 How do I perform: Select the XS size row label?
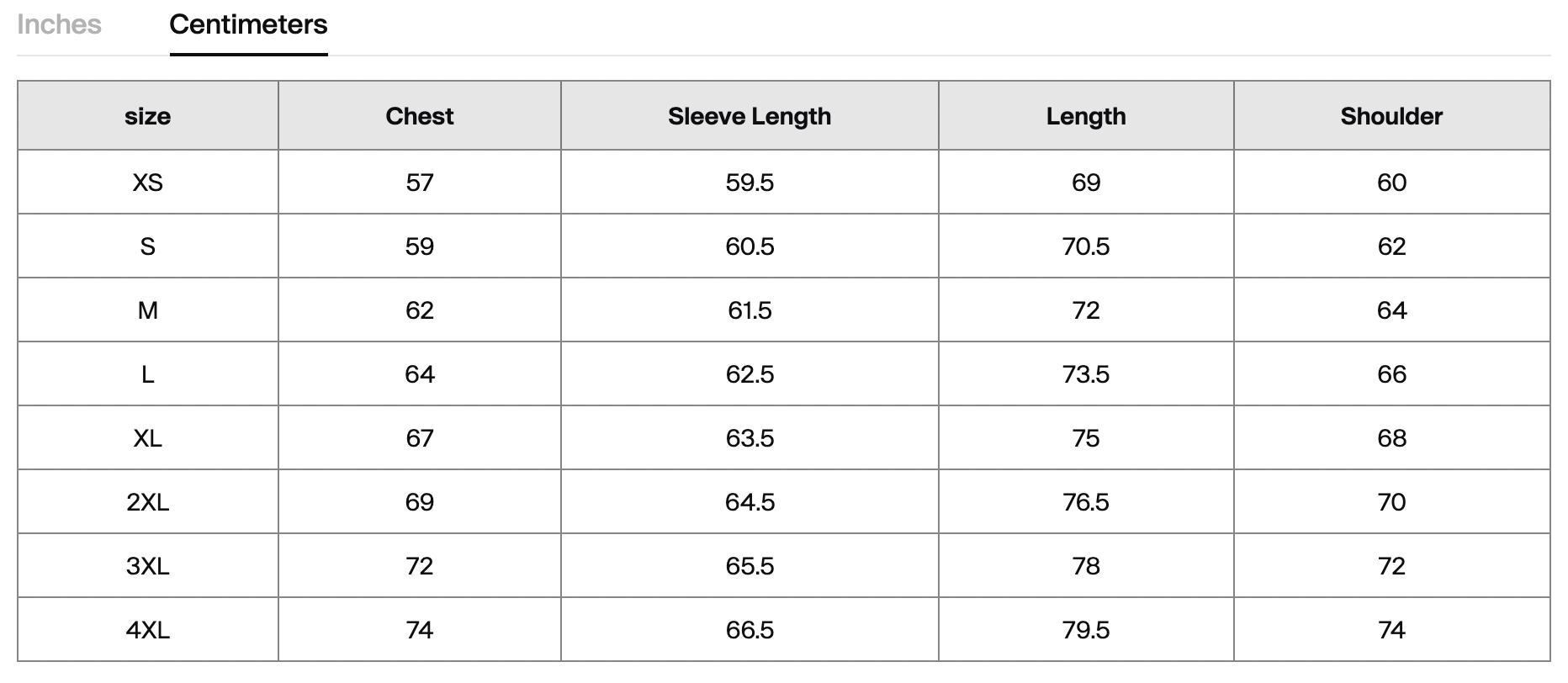(147, 183)
